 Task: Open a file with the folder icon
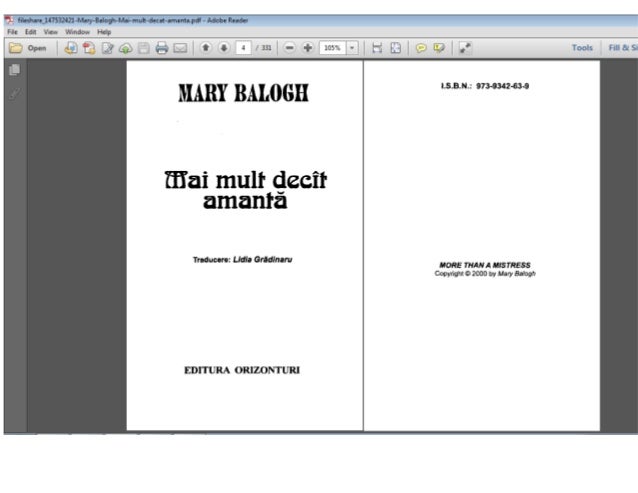click(x=15, y=48)
